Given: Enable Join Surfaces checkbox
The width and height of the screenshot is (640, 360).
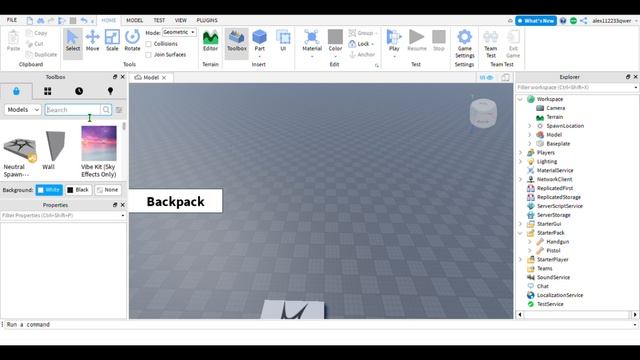Looking at the screenshot, I should click(149, 55).
